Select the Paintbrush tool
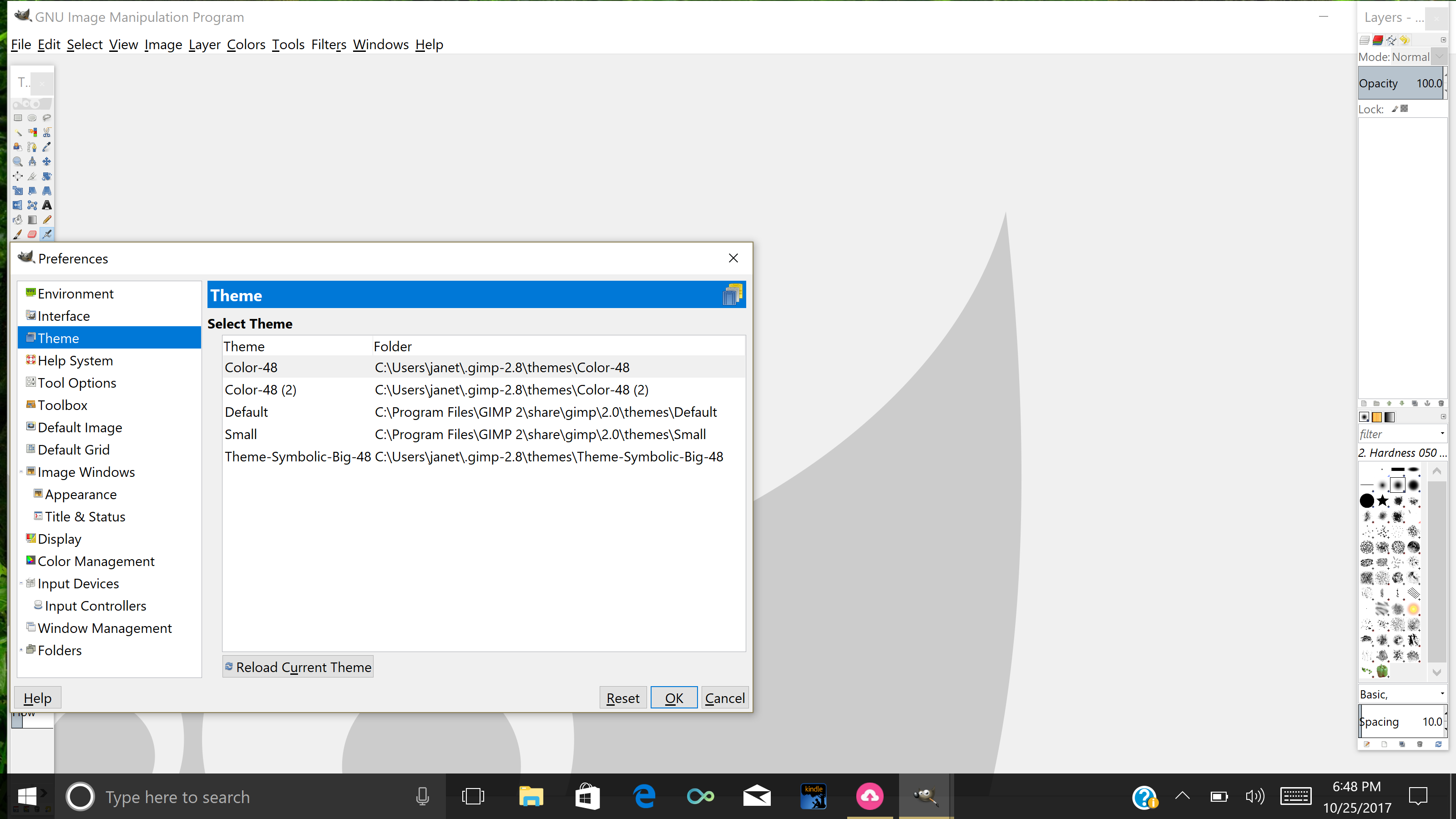This screenshot has width=1456, height=819. [x=18, y=234]
